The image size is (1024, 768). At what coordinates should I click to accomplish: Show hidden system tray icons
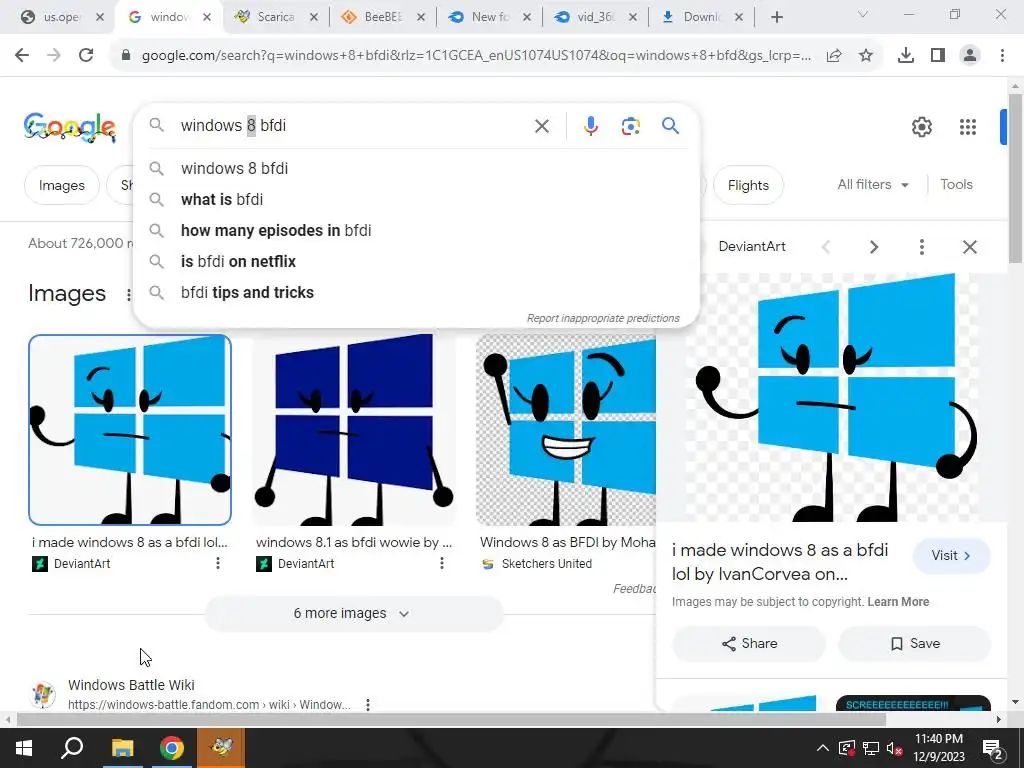pos(823,748)
